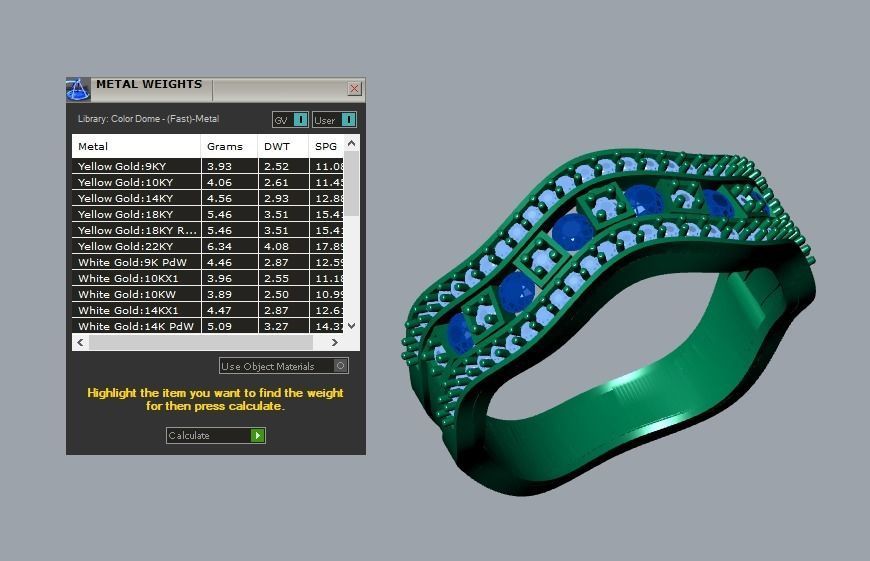
Task: Click the 5.09 grams value
Action: coord(219,327)
